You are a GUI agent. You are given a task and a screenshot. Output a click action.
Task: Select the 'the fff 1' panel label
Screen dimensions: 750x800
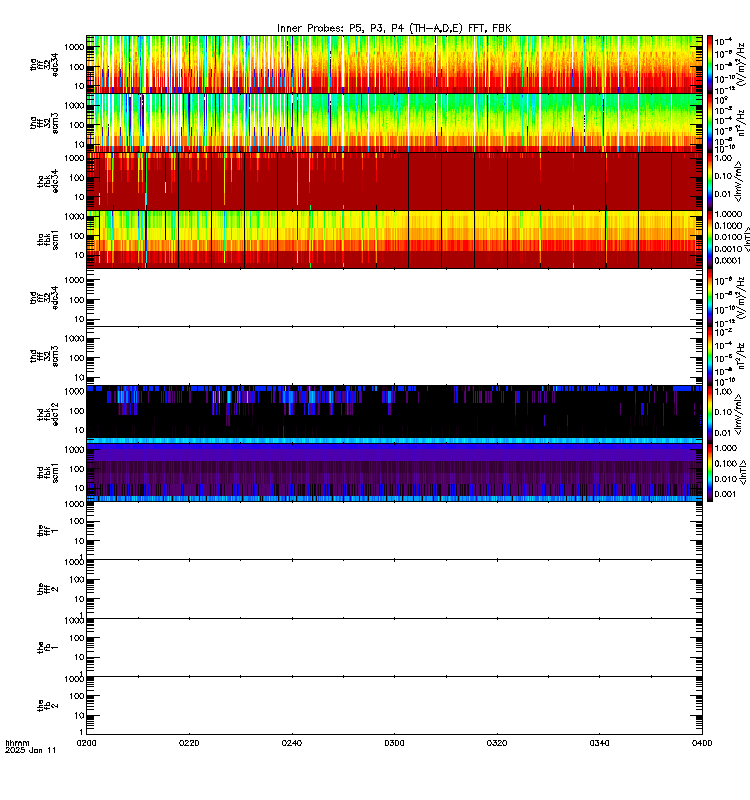click(48, 531)
